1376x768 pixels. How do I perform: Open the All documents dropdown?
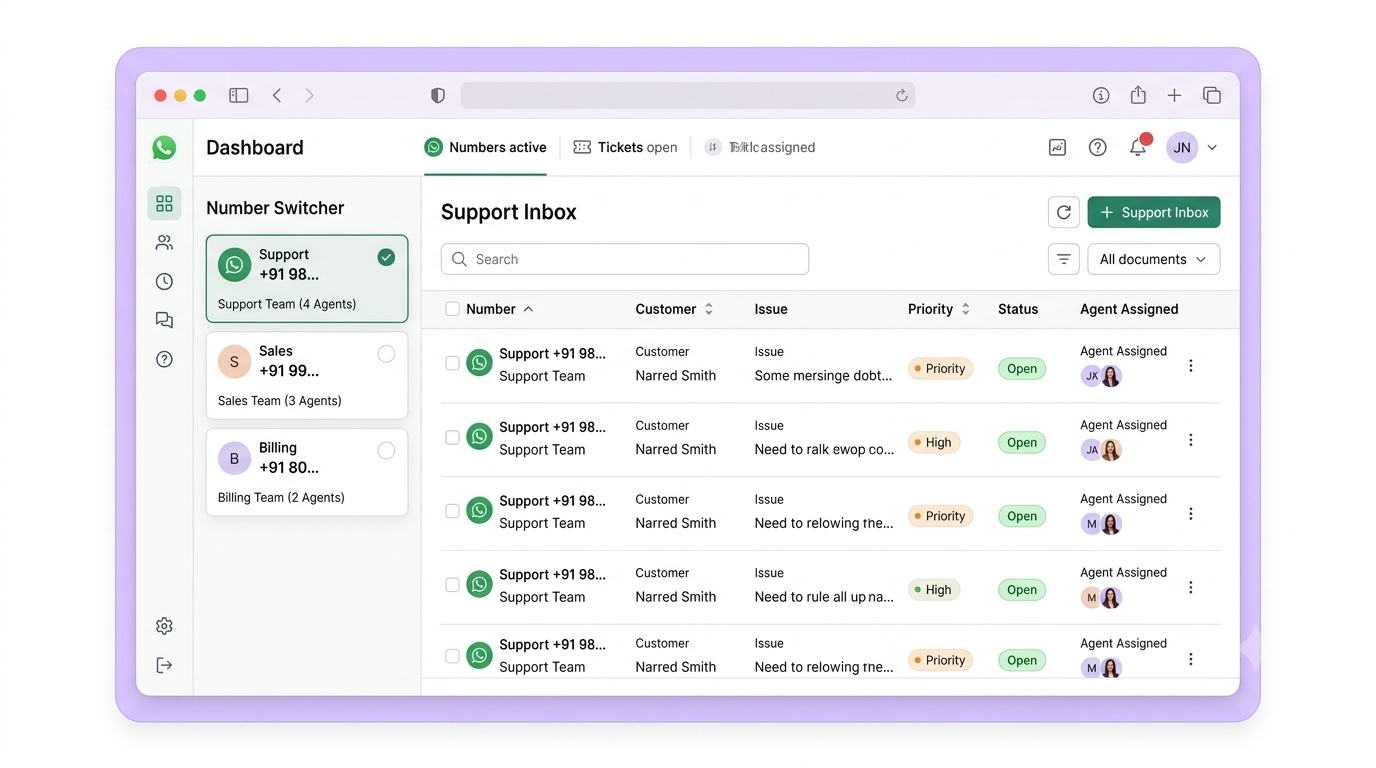[x=1154, y=259]
